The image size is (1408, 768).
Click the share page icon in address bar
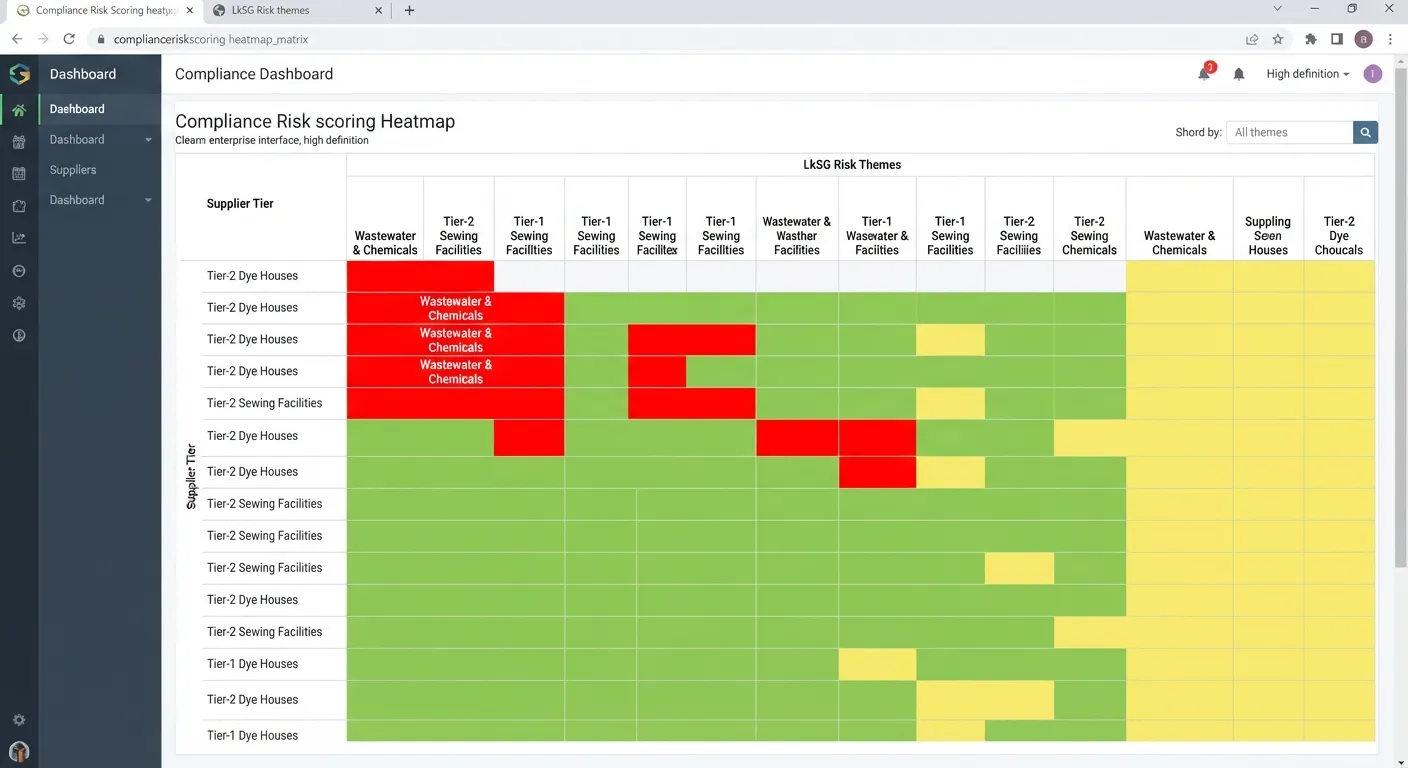(x=1252, y=39)
